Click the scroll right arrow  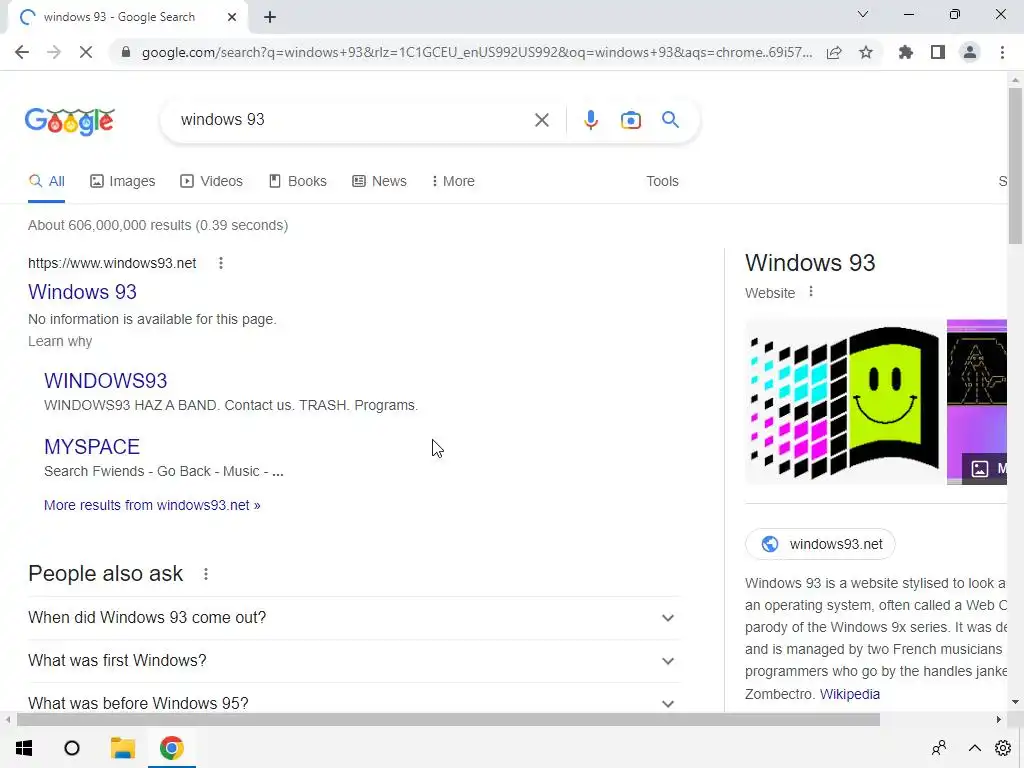click(x=998, y=720)
